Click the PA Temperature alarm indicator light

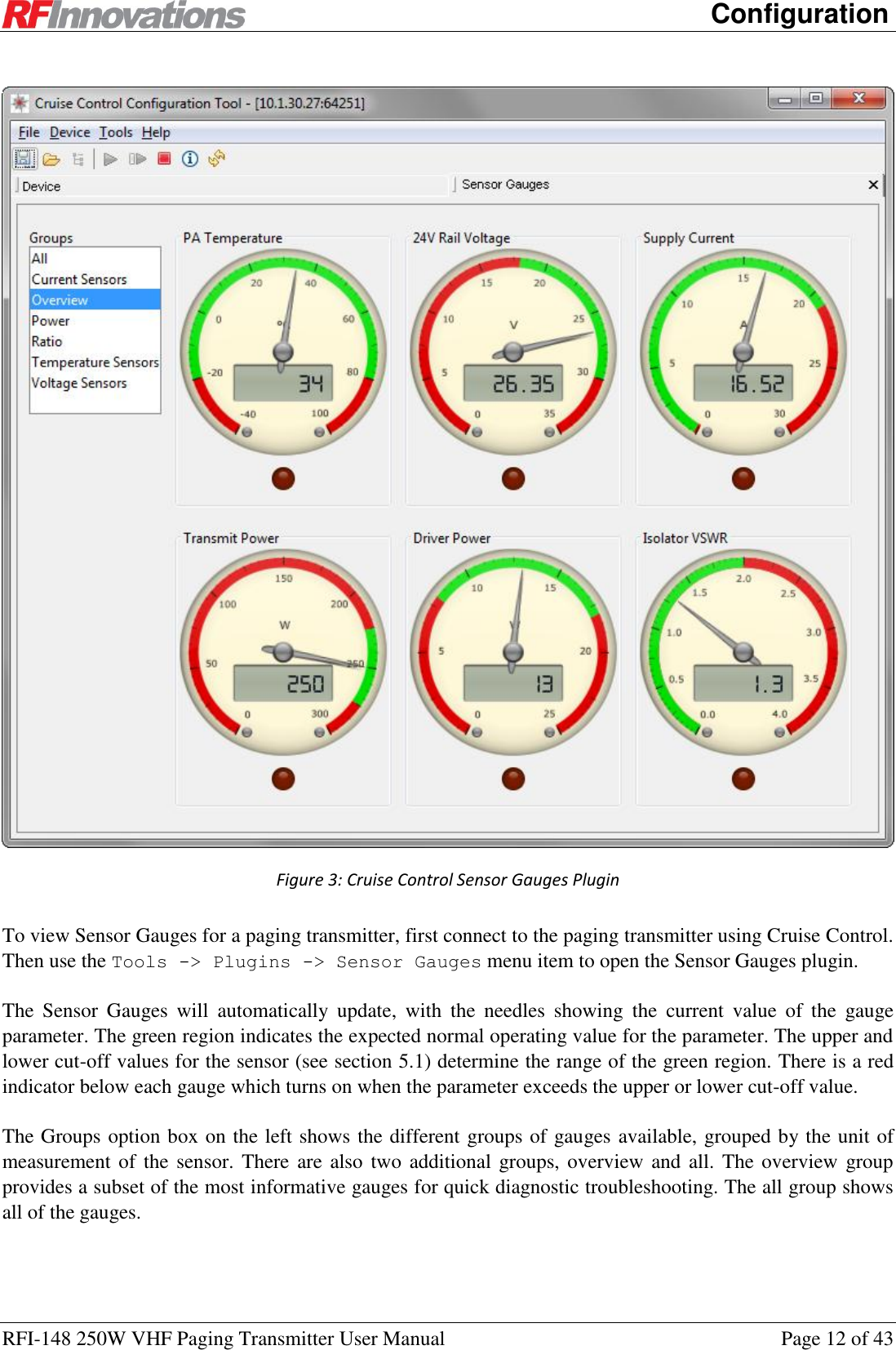tap(283, 478)
